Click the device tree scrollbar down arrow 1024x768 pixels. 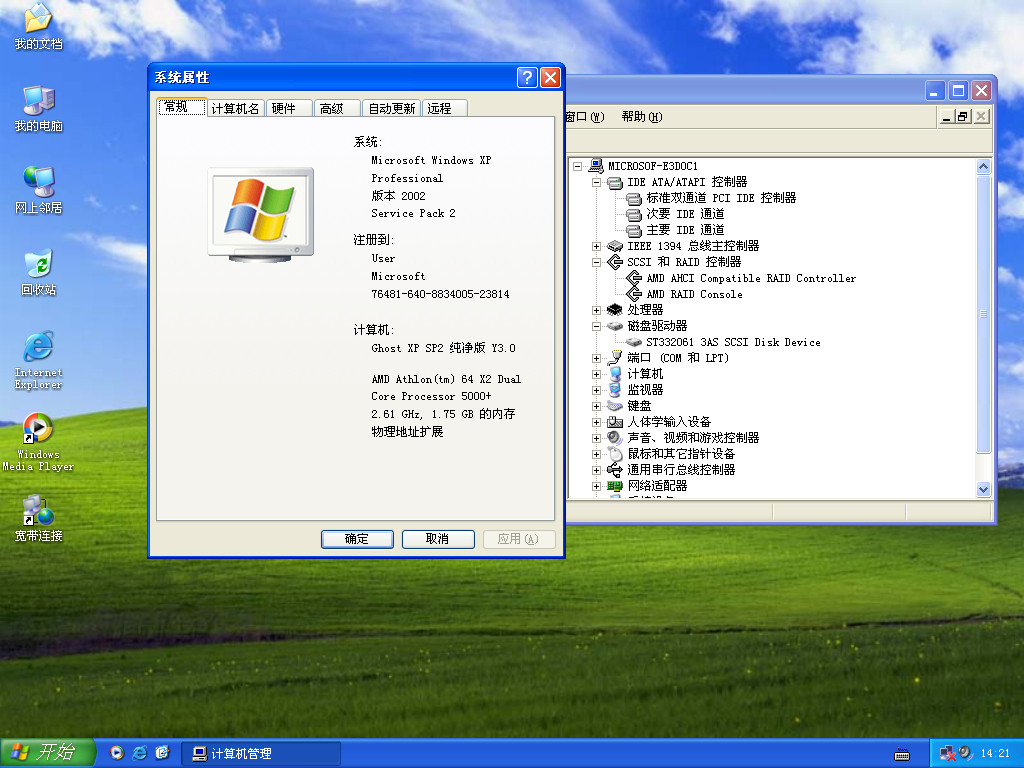[x=982, y=489]
